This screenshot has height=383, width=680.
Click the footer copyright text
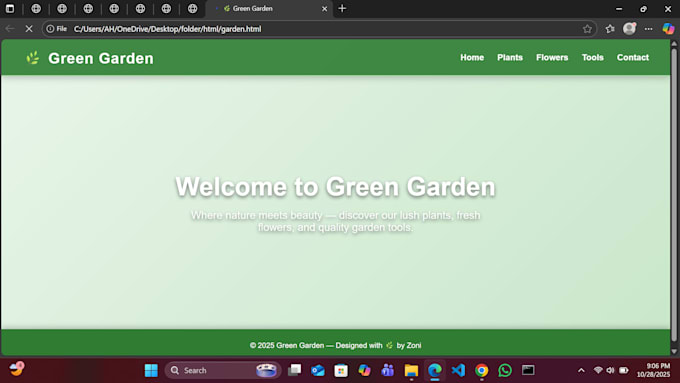point(335,345)
